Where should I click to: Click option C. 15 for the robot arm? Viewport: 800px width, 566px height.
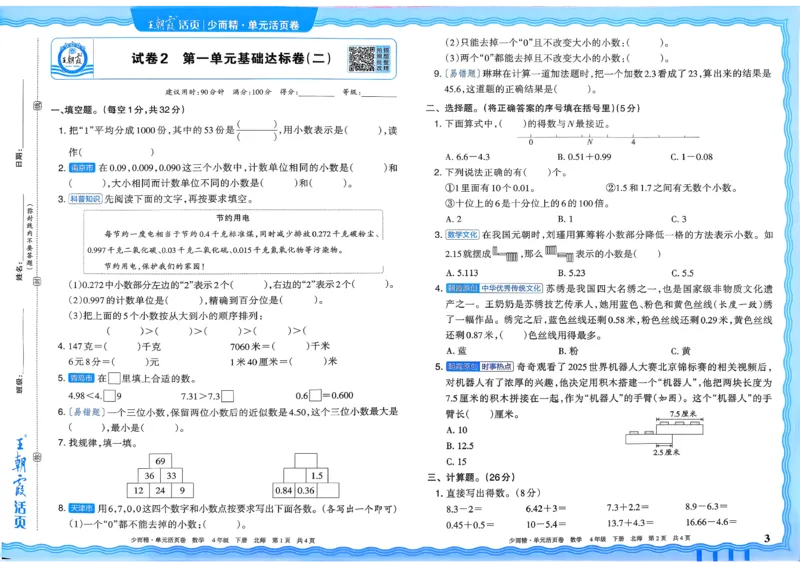point(456,461)
